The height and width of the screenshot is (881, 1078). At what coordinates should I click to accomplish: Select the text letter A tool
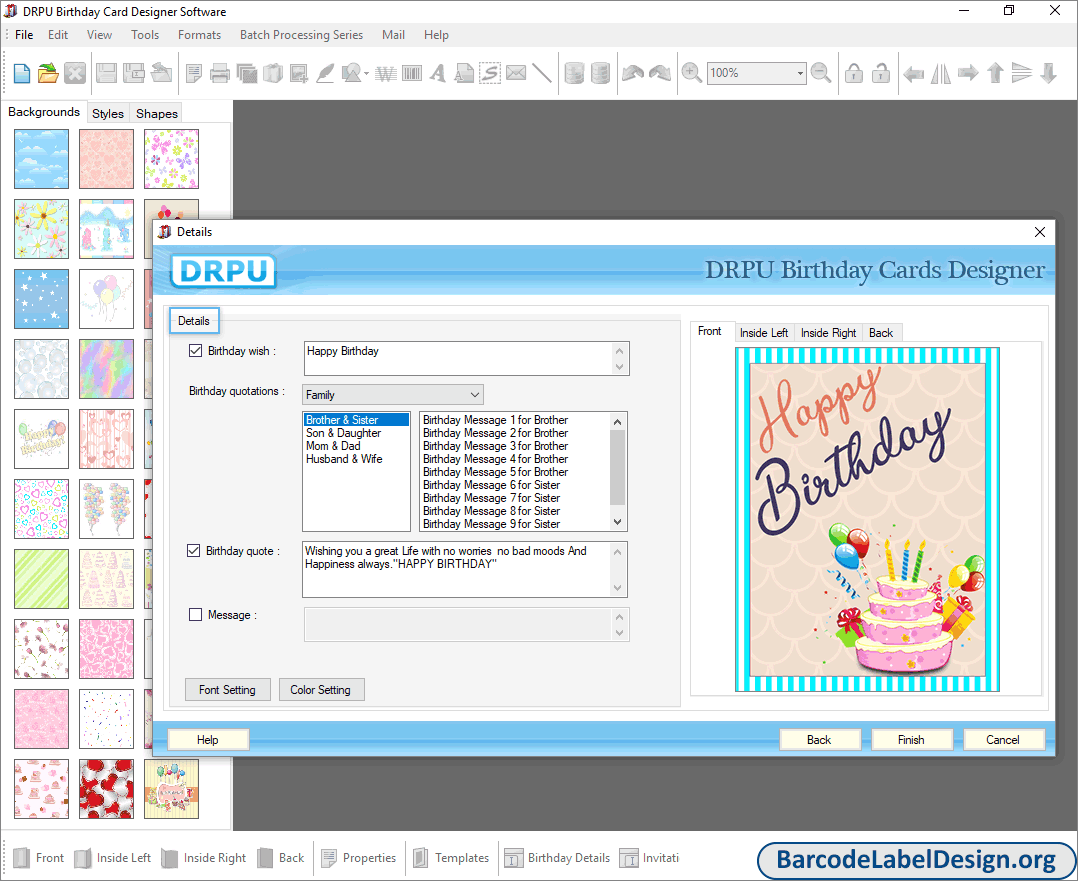[438, 73]
